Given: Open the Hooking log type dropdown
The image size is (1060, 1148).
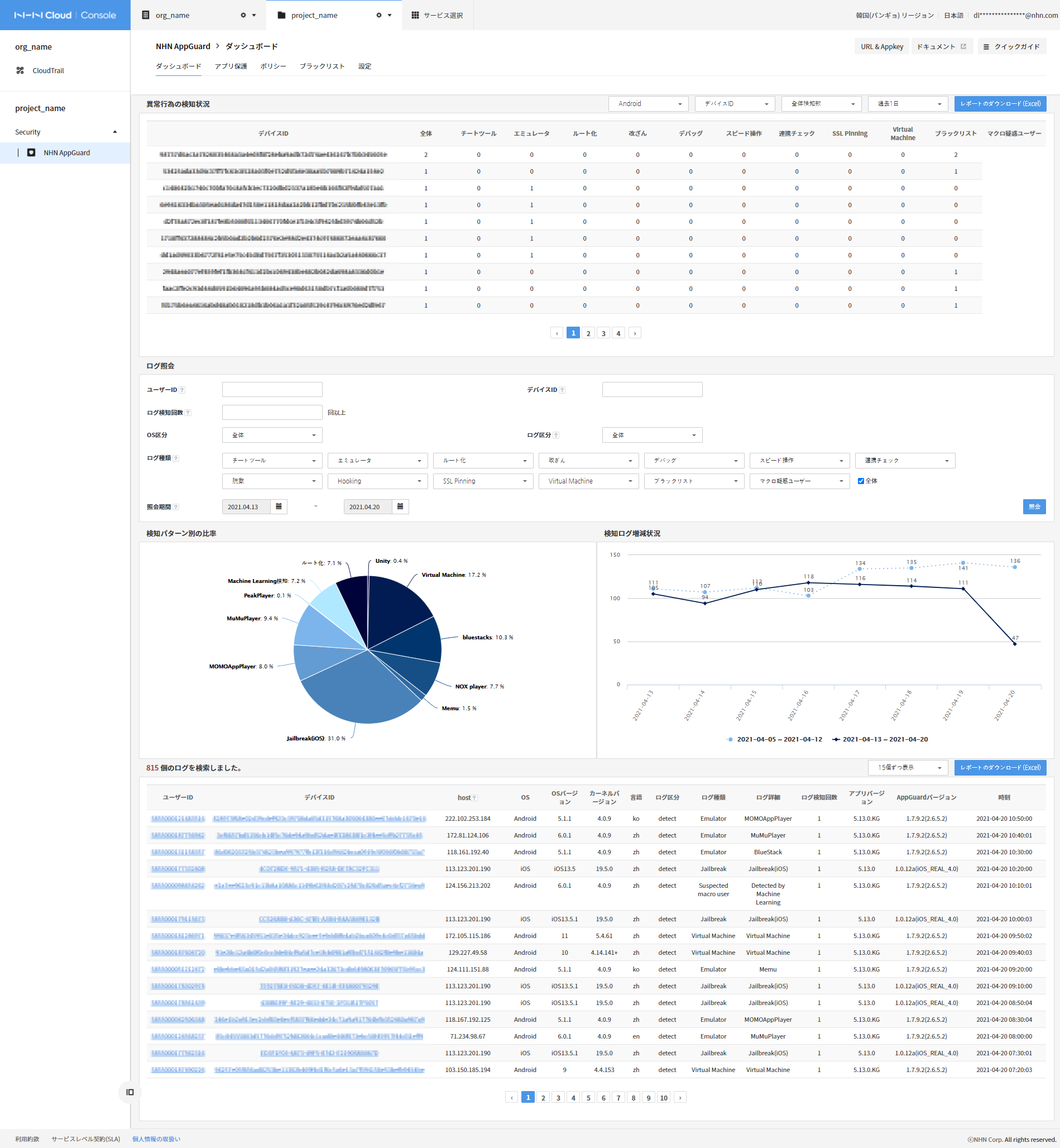Looking at the screenshot, I should 377,481.
